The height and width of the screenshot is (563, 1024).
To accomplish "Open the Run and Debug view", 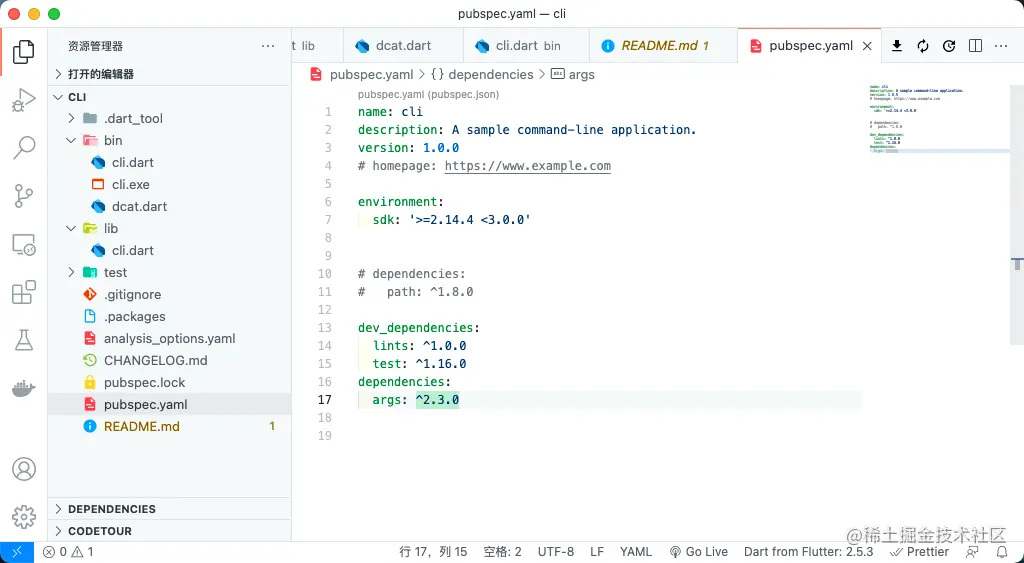I will pyautogui.click(x=23, y=100).
